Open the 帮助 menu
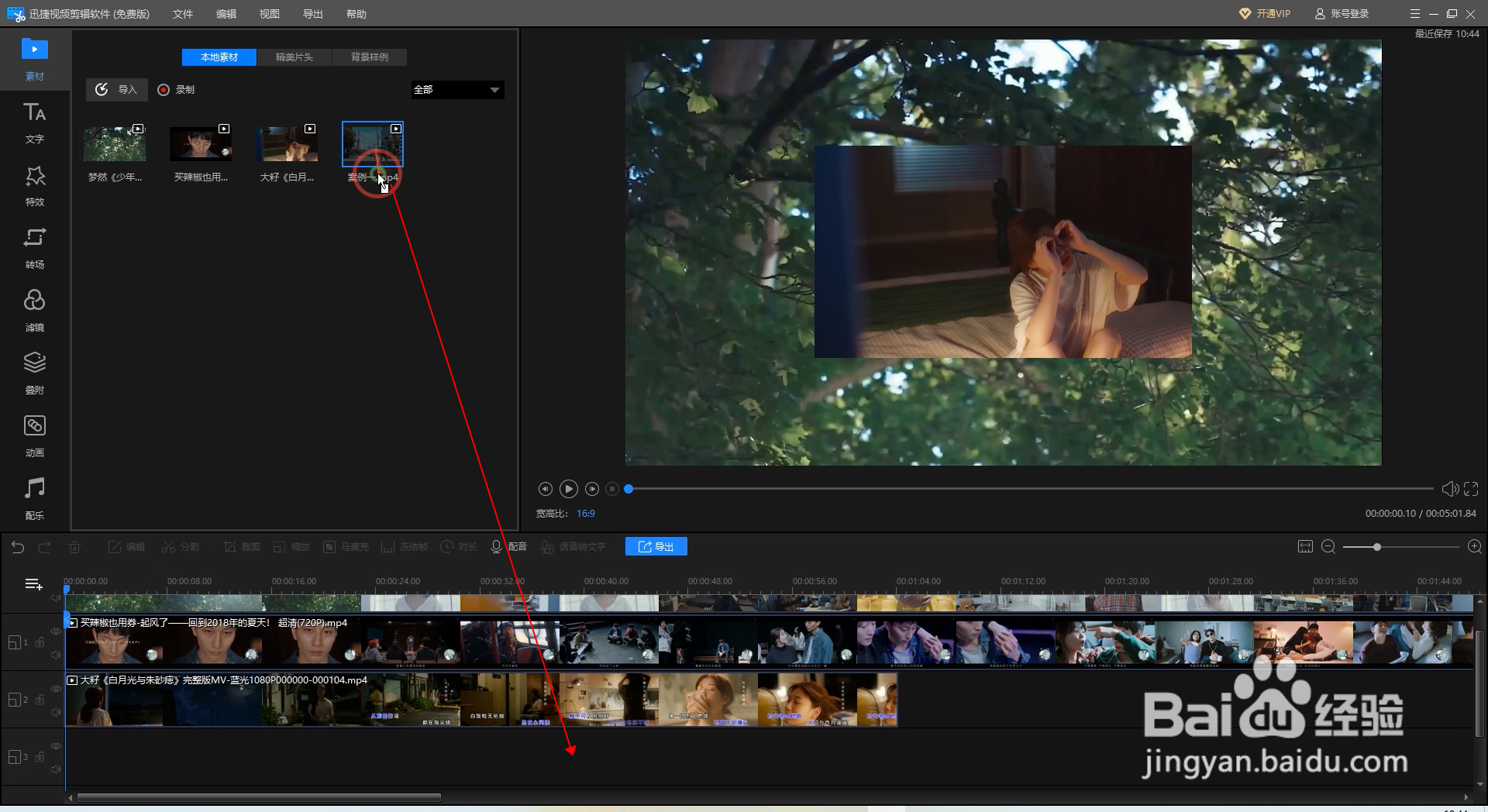Screen dimensions: 1488x812 [356, 14]
